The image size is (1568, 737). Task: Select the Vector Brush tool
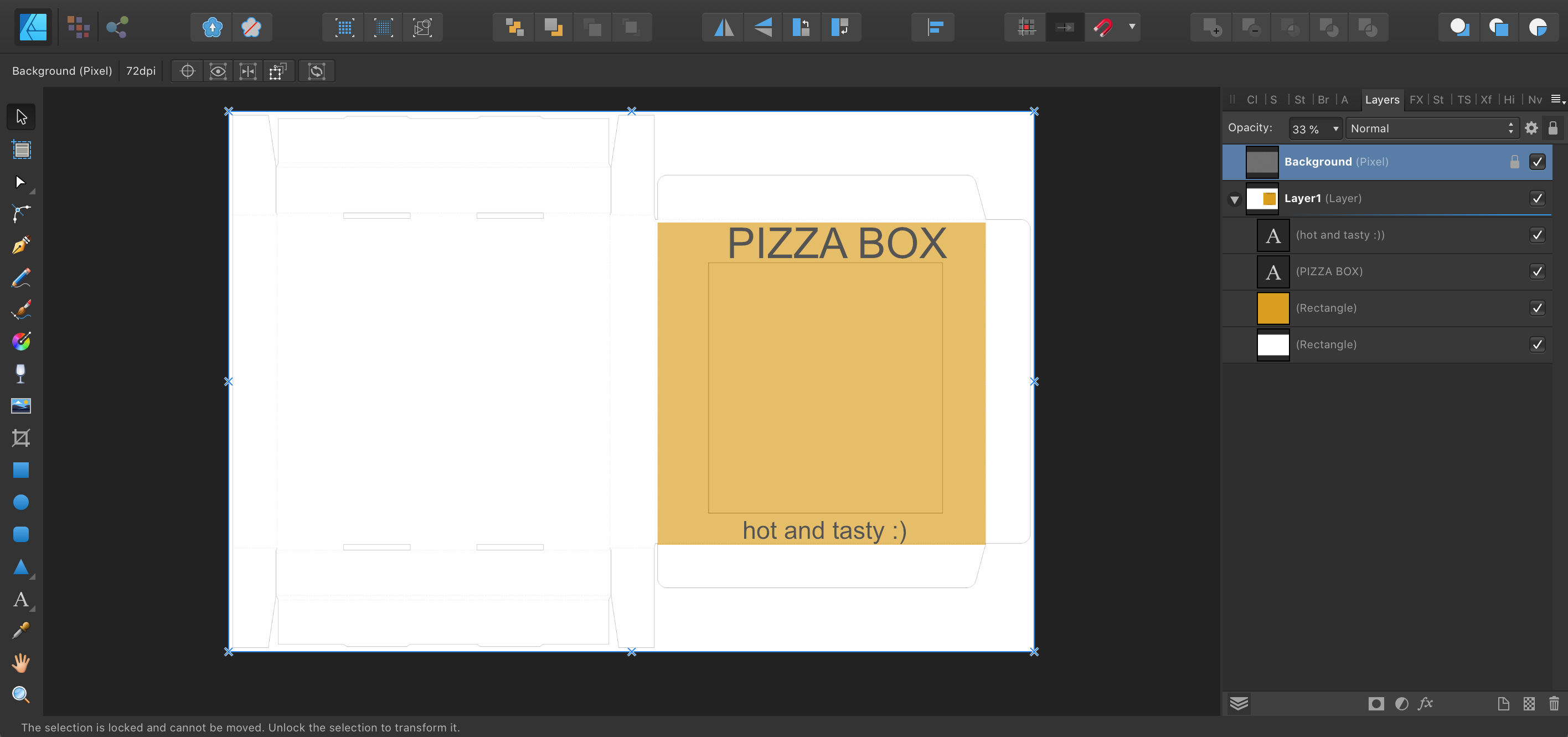pos(20,310)
